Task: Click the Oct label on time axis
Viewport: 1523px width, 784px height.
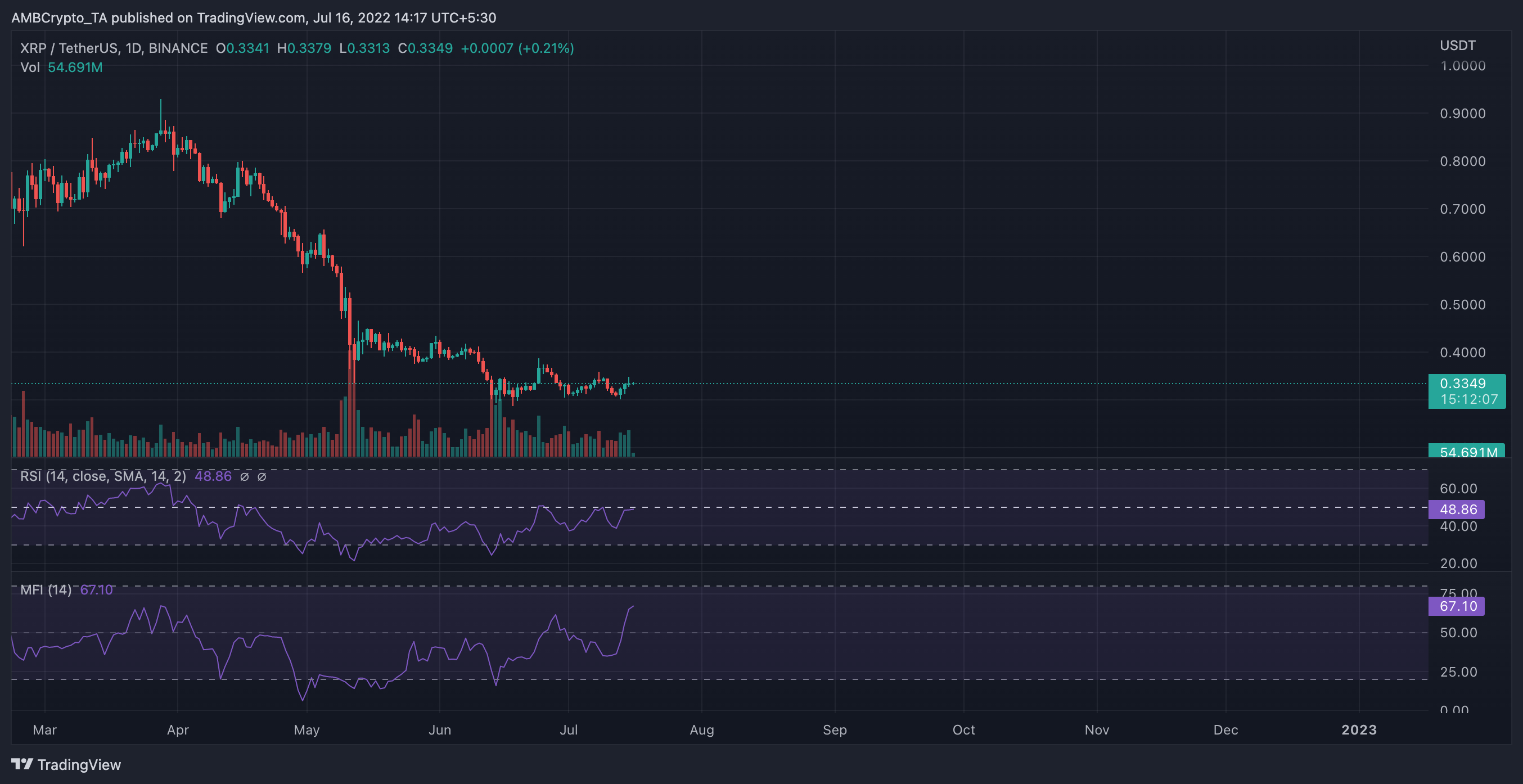Action: (x=964, y=729)
